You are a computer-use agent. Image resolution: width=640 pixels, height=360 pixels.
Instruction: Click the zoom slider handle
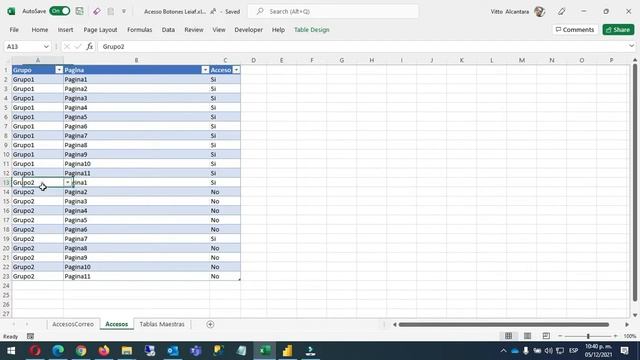click(588, 336)
